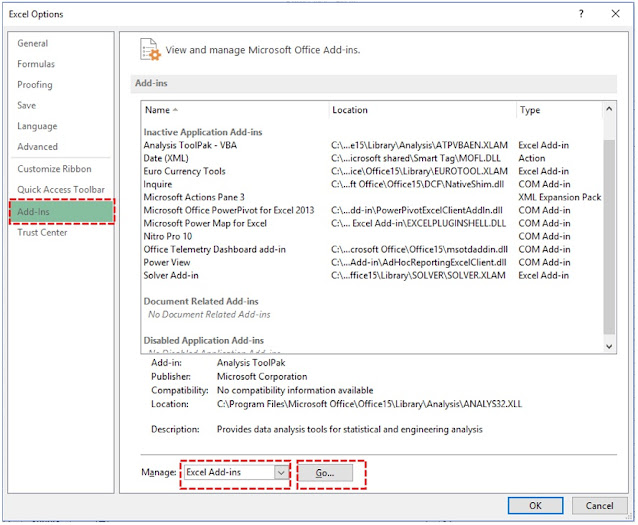Open the Formulas options category
The image size is (638, 525).
36,64
